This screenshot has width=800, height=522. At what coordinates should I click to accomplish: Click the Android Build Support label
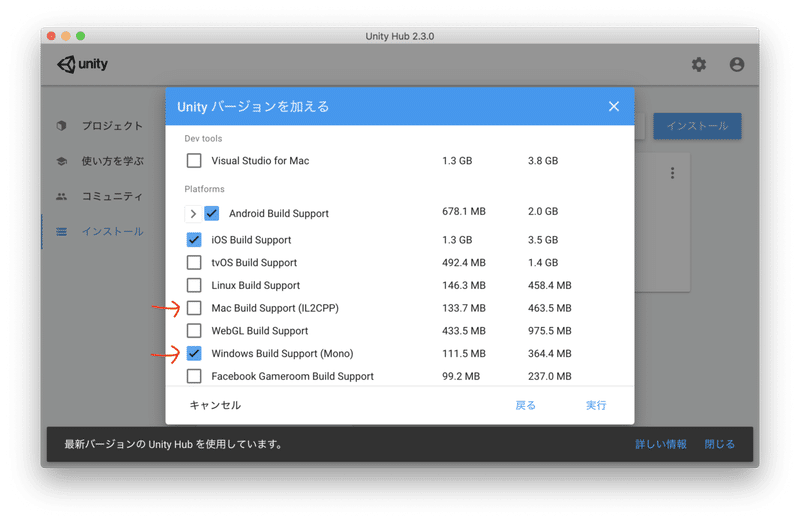[279, 213]
